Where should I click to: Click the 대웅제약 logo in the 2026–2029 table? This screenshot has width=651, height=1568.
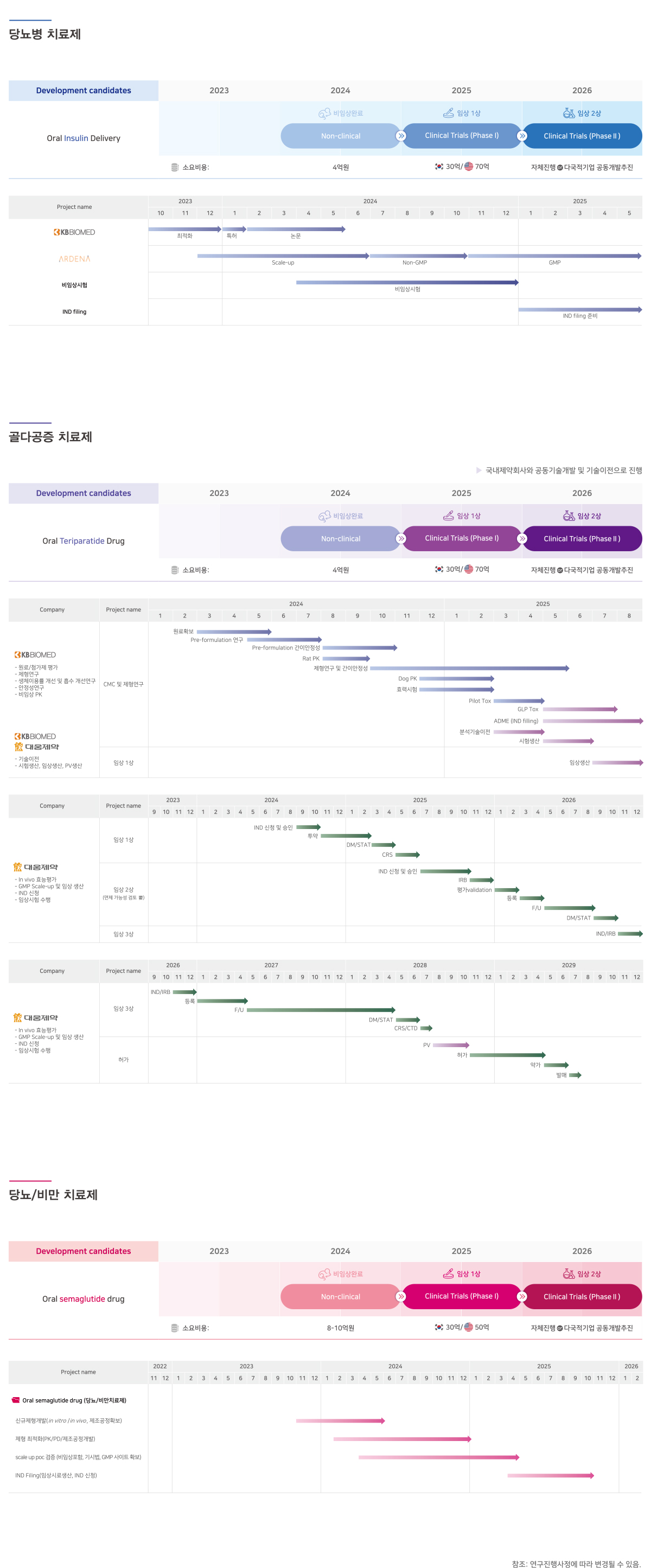(x=36, y=1018)
